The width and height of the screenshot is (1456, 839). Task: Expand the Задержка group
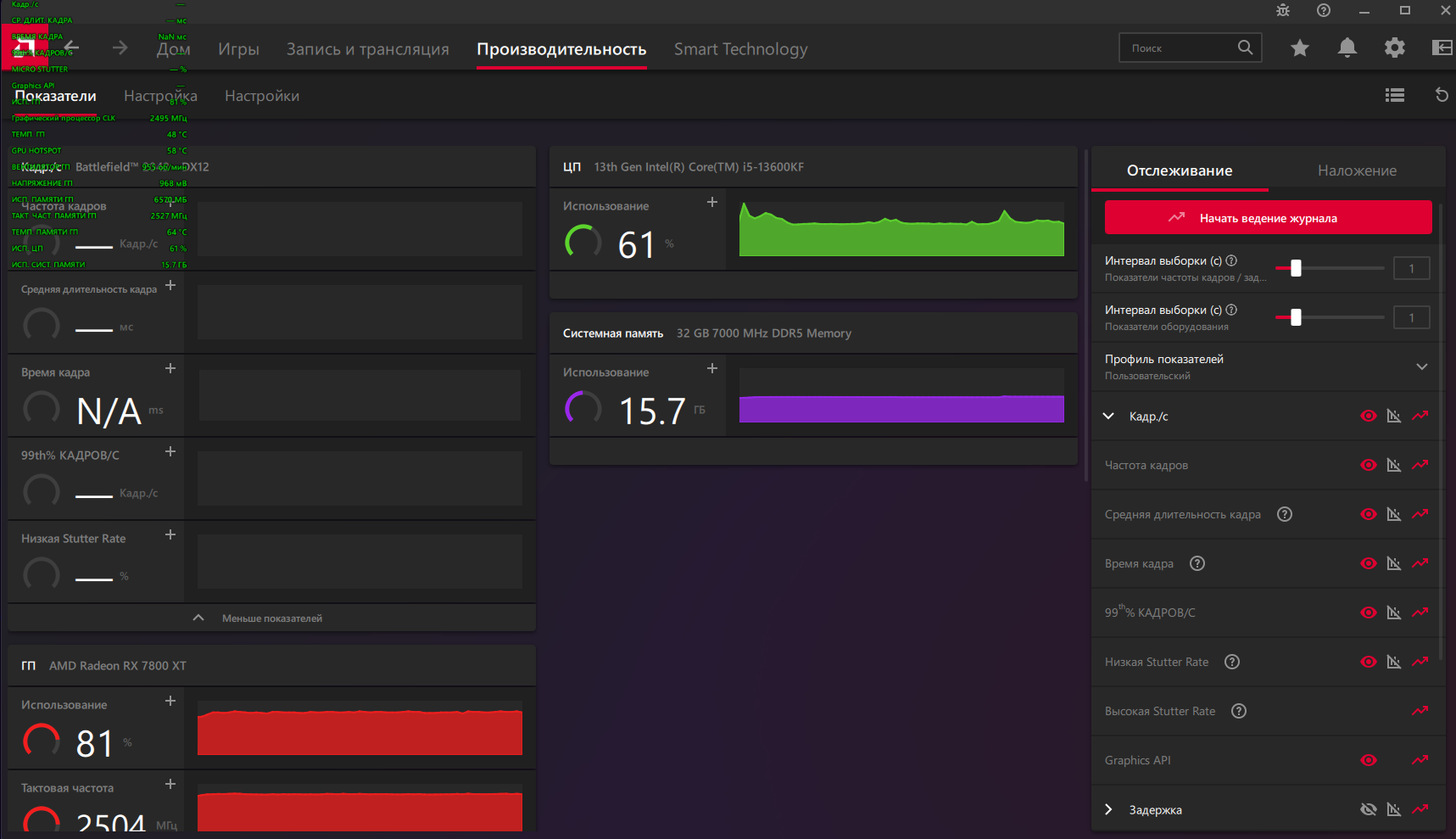(x=1108, y=809)
